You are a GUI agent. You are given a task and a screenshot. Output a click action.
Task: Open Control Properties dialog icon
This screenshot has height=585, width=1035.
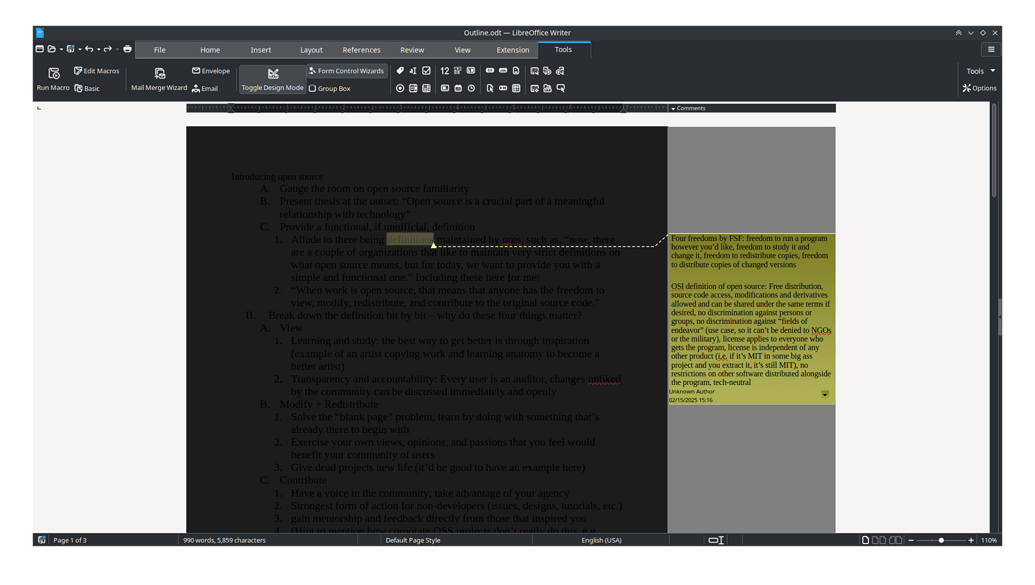click(x=535, y=71)
